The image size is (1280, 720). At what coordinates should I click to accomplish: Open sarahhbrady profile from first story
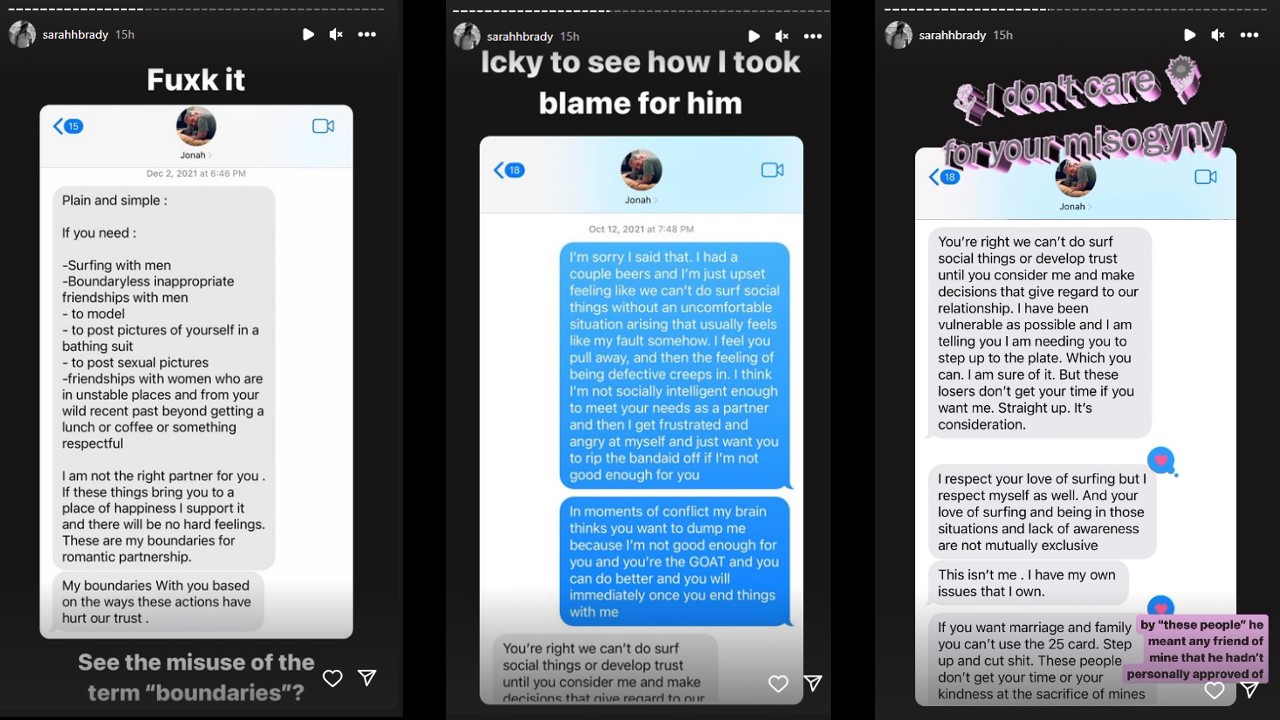coord(75,34)
